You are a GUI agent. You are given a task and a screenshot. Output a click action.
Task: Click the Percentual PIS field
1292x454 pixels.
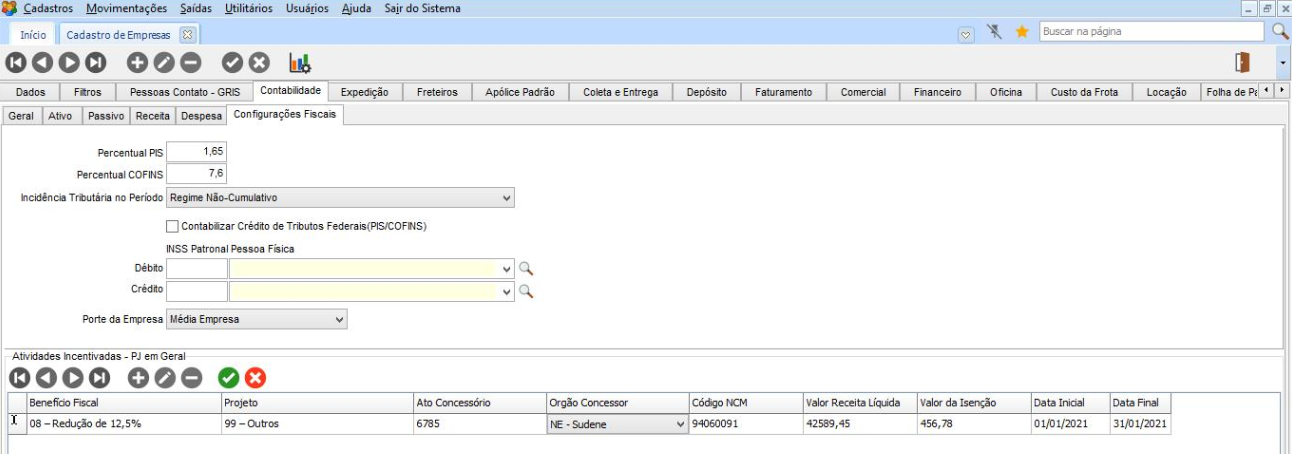tap(197, 152)
